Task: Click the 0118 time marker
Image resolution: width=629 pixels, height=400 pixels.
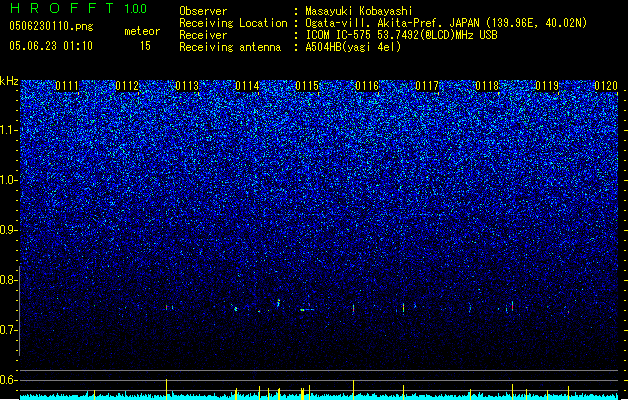Action: (x=487, y=86)
